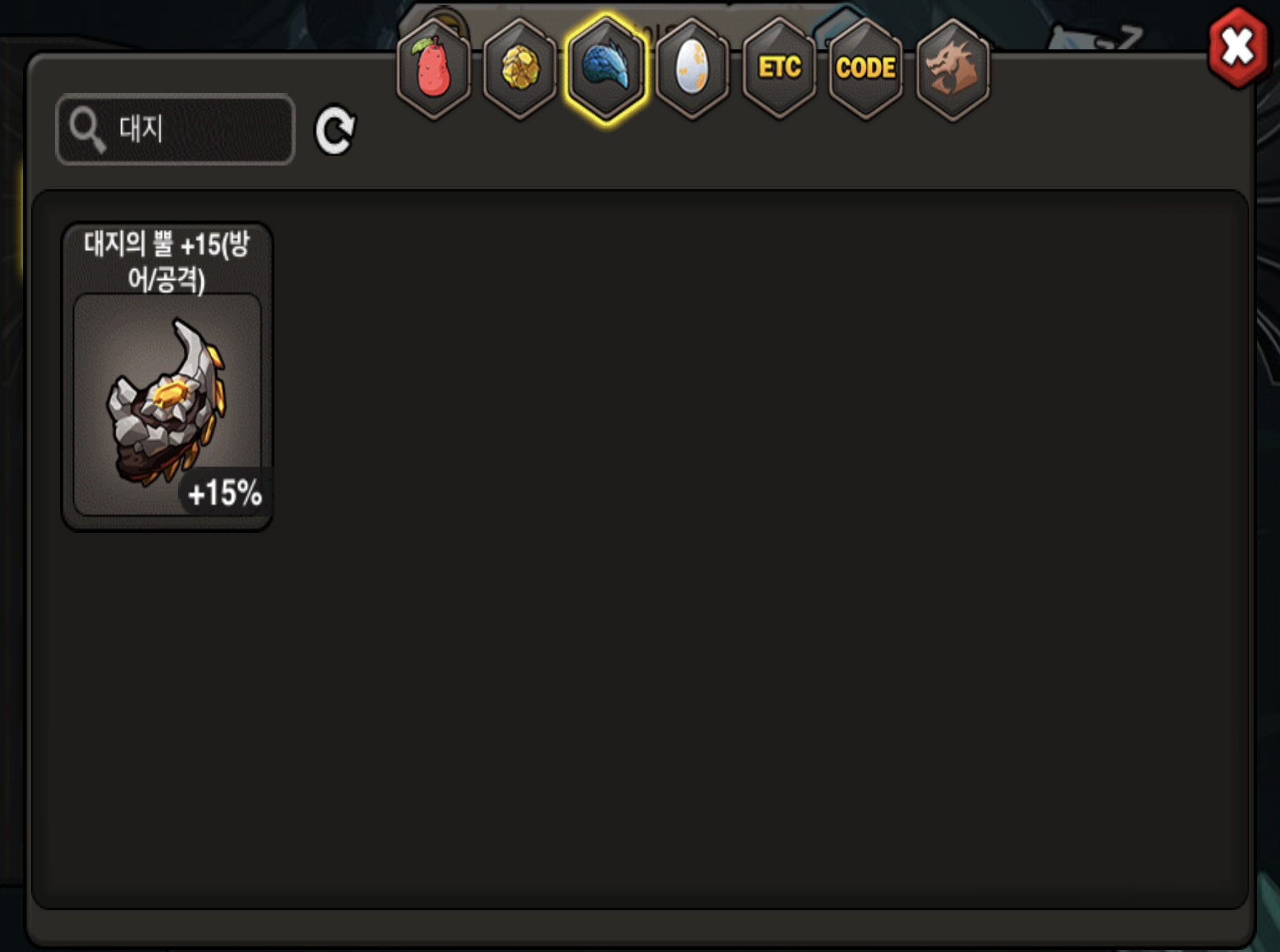The height and width of the screenshot is (952, 1280).
Task: Focus the search field containing 대지
Action: (175, 129)
